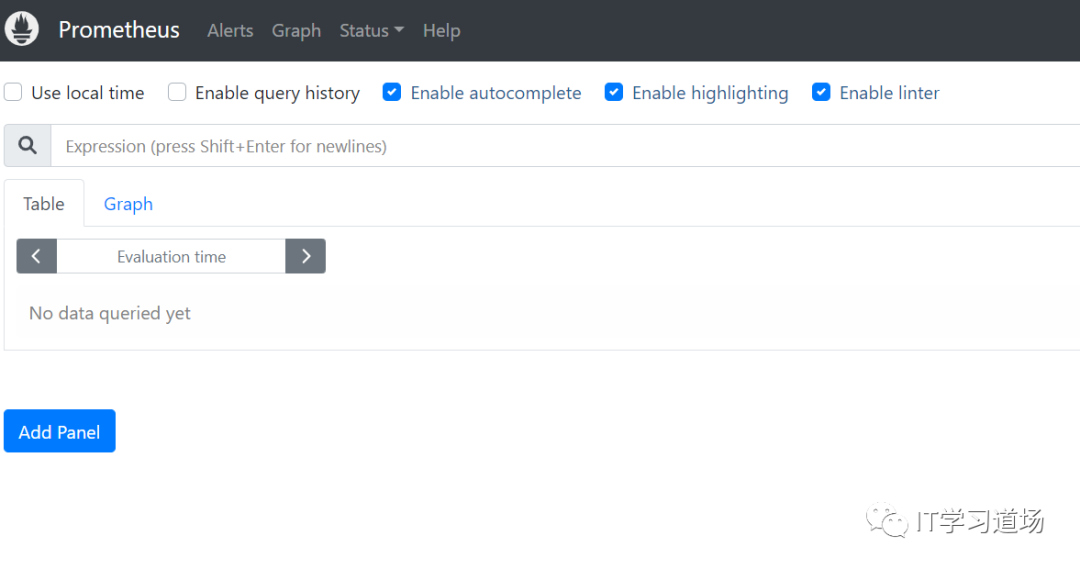Uncheck Enable highlighting option
Viewport: 1080px width, 569px height.
(614, 93)
